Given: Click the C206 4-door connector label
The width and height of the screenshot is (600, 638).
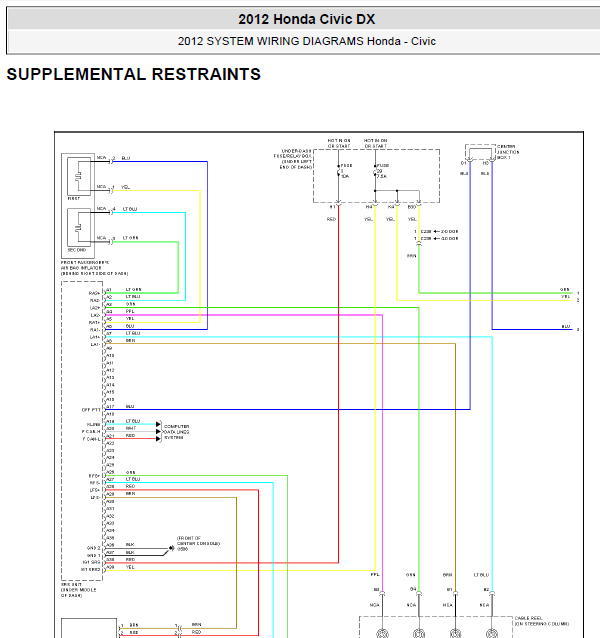Looking at the screenshot, I should [x=439, y=238].
